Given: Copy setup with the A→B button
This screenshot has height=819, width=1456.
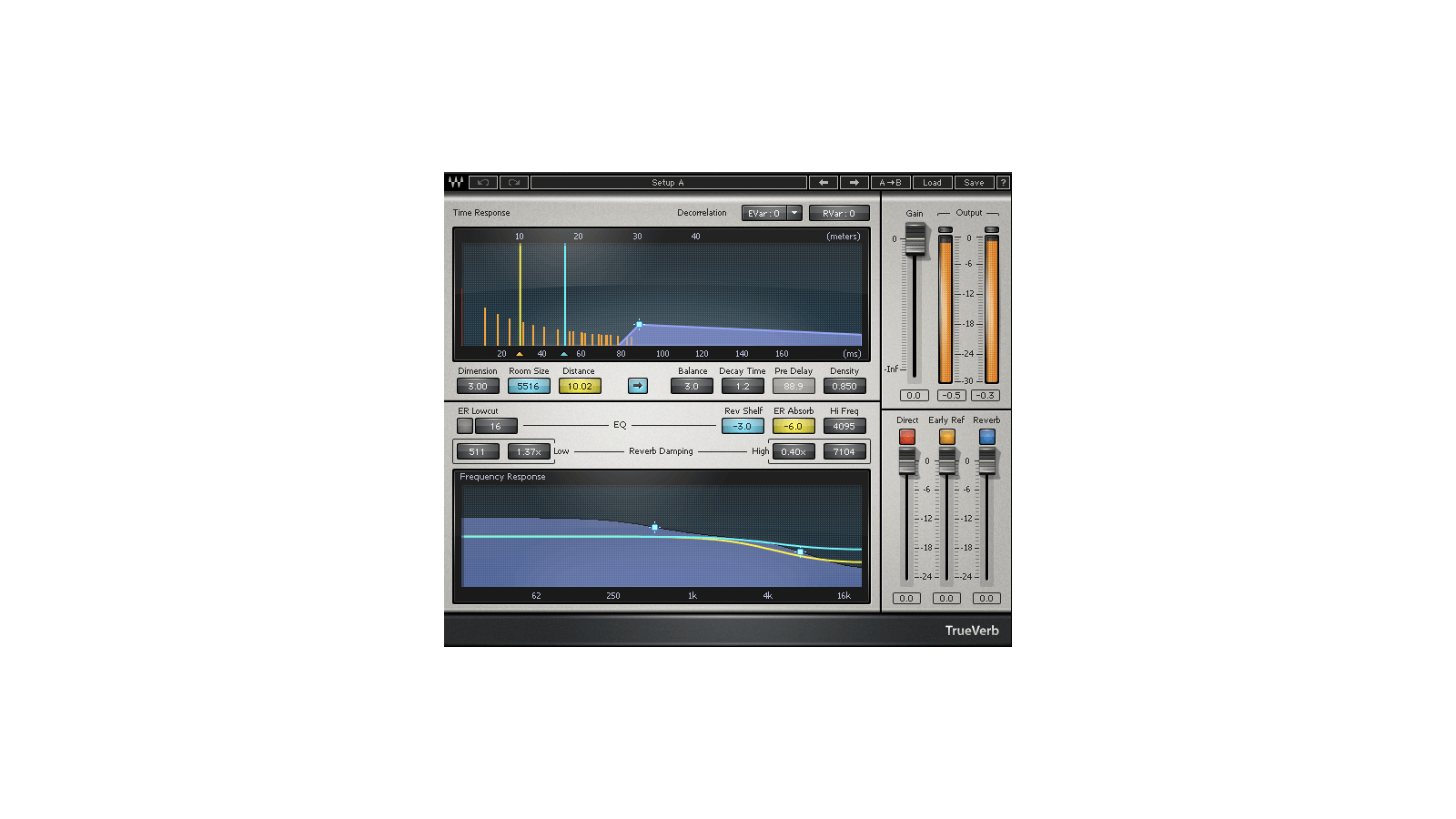Looking at the screenshot, I should (x=890, y=182).
